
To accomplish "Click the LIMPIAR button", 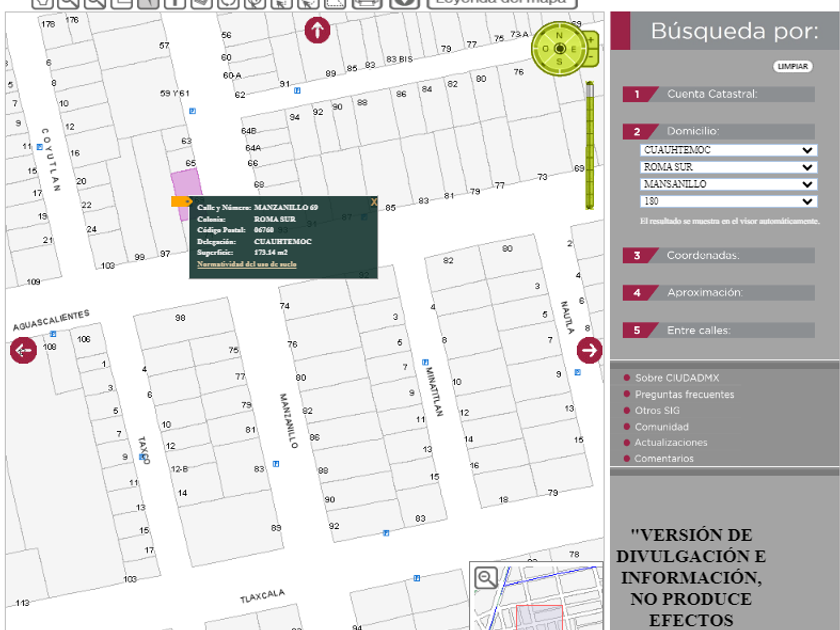I will click(x=792, y=66).
